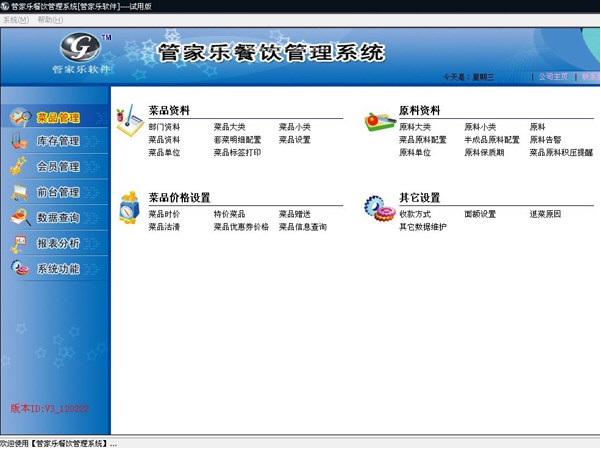The height and width of the screenshot is (449, 601).
Task: Open the 部门资料 link
Action: (x=164, y=127)
